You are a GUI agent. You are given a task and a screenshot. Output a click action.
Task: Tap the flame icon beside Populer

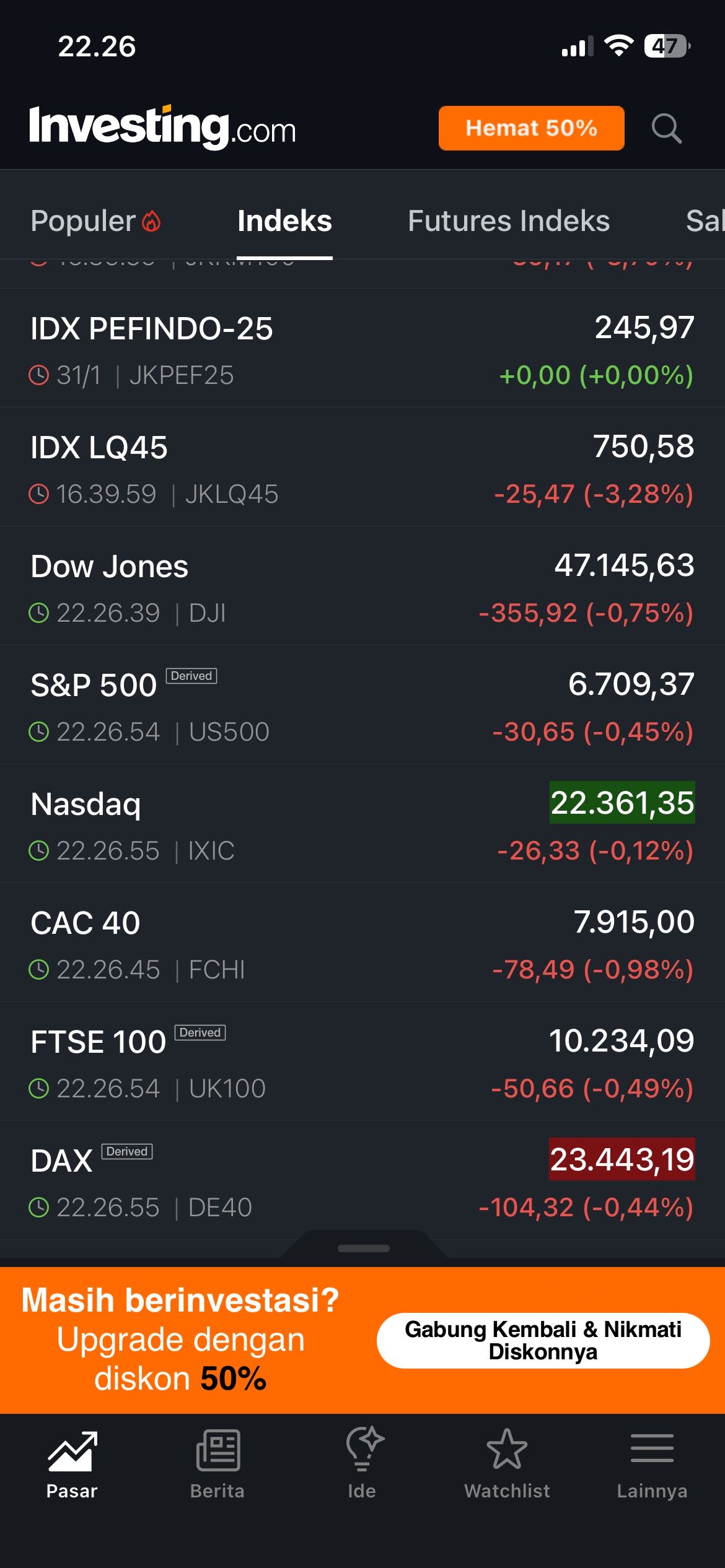pos(152,221)
